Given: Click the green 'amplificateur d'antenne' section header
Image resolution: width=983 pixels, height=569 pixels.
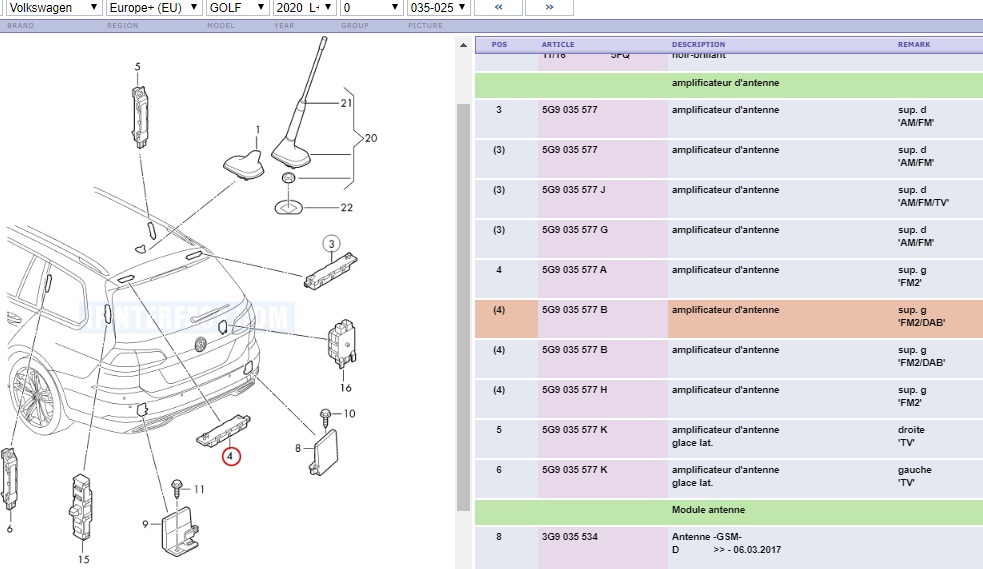Looking at the screenshot, I should pos(728,85).
